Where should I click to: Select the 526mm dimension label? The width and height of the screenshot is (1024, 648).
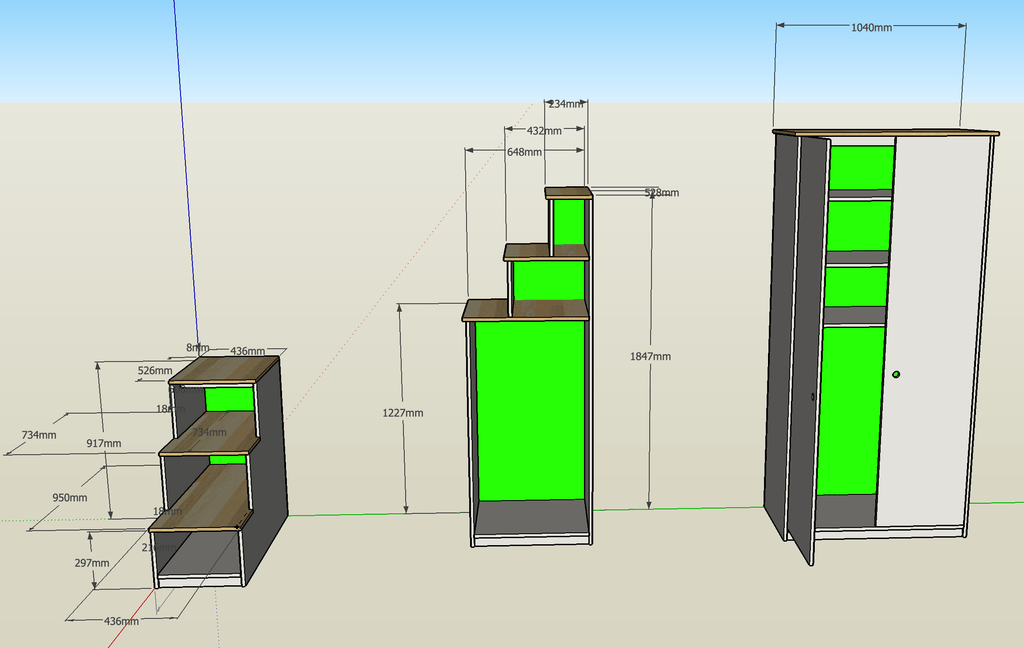click(x=155, y=370)
